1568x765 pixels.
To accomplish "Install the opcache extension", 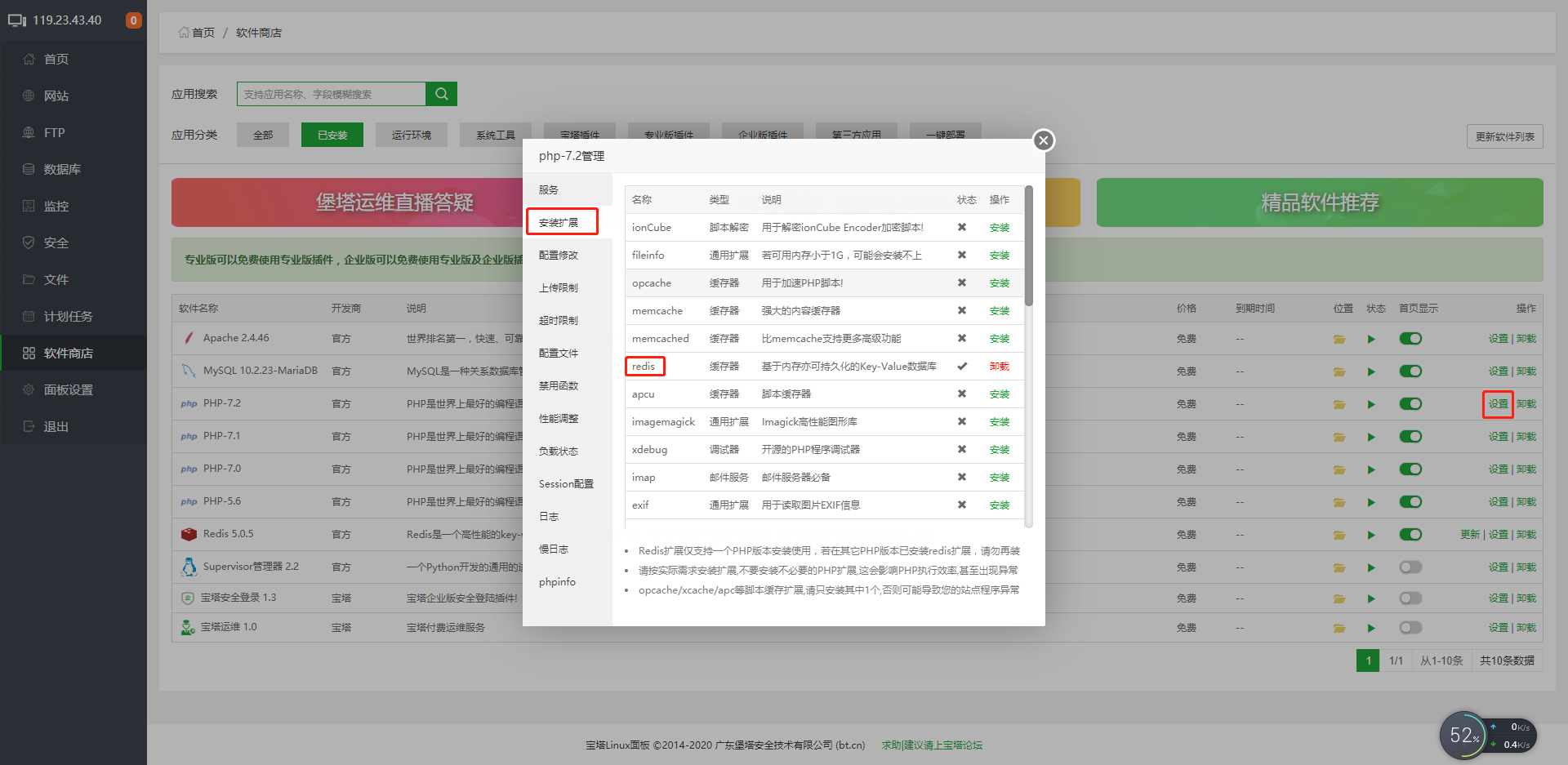I will click(1000, 283).
